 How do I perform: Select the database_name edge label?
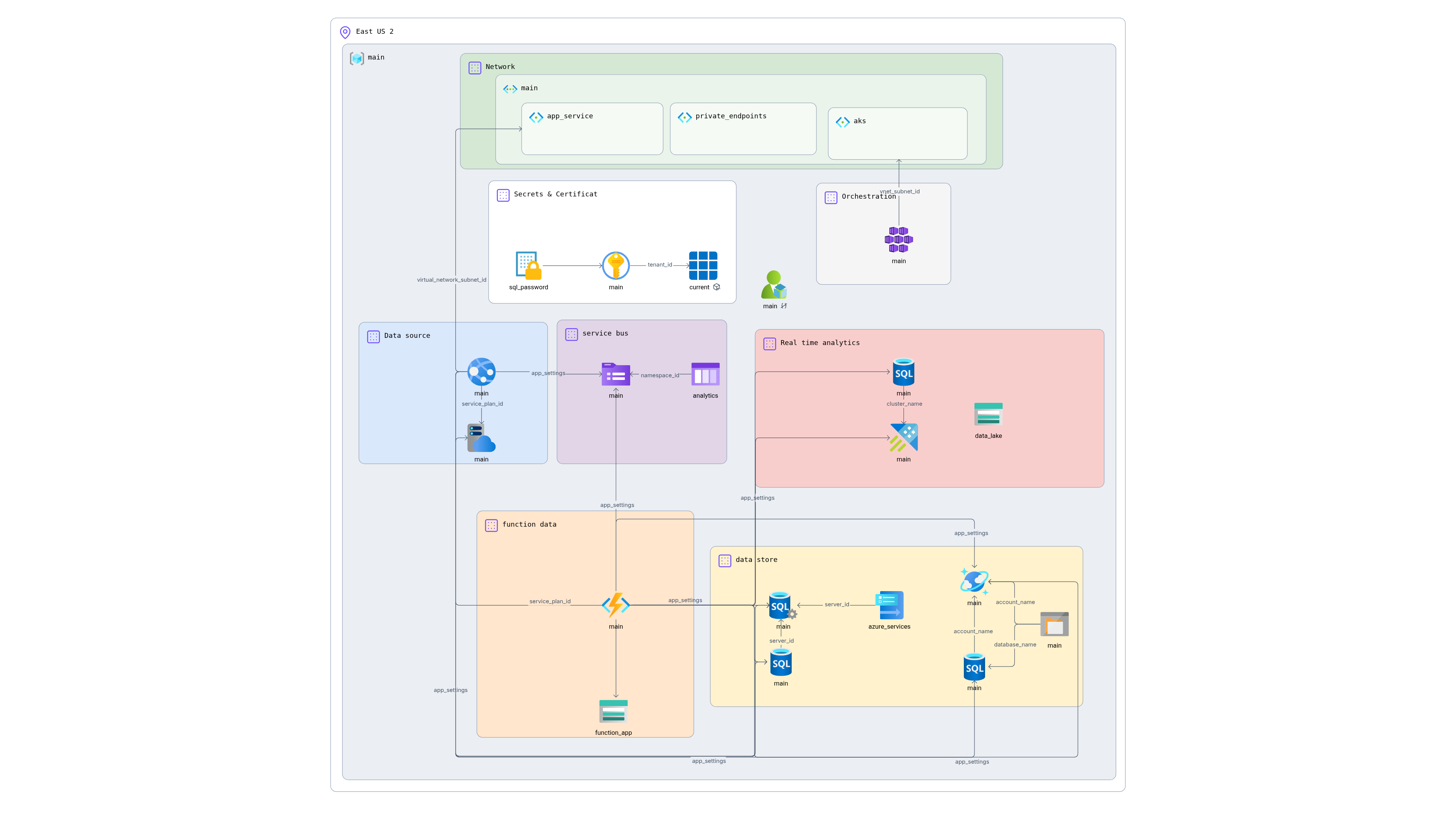(1015, 645)
